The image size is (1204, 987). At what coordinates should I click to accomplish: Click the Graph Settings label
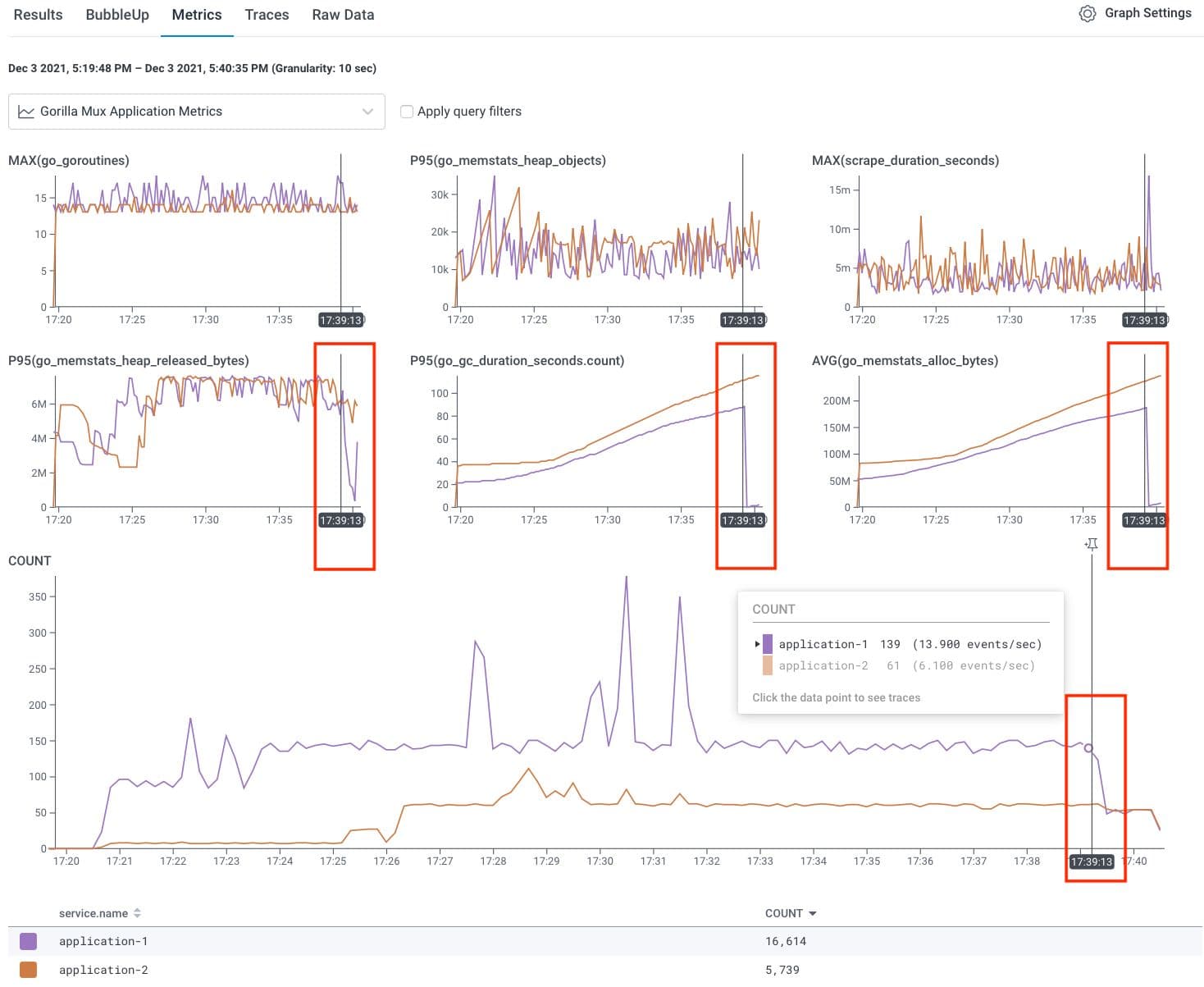(x=1148, y=12)
